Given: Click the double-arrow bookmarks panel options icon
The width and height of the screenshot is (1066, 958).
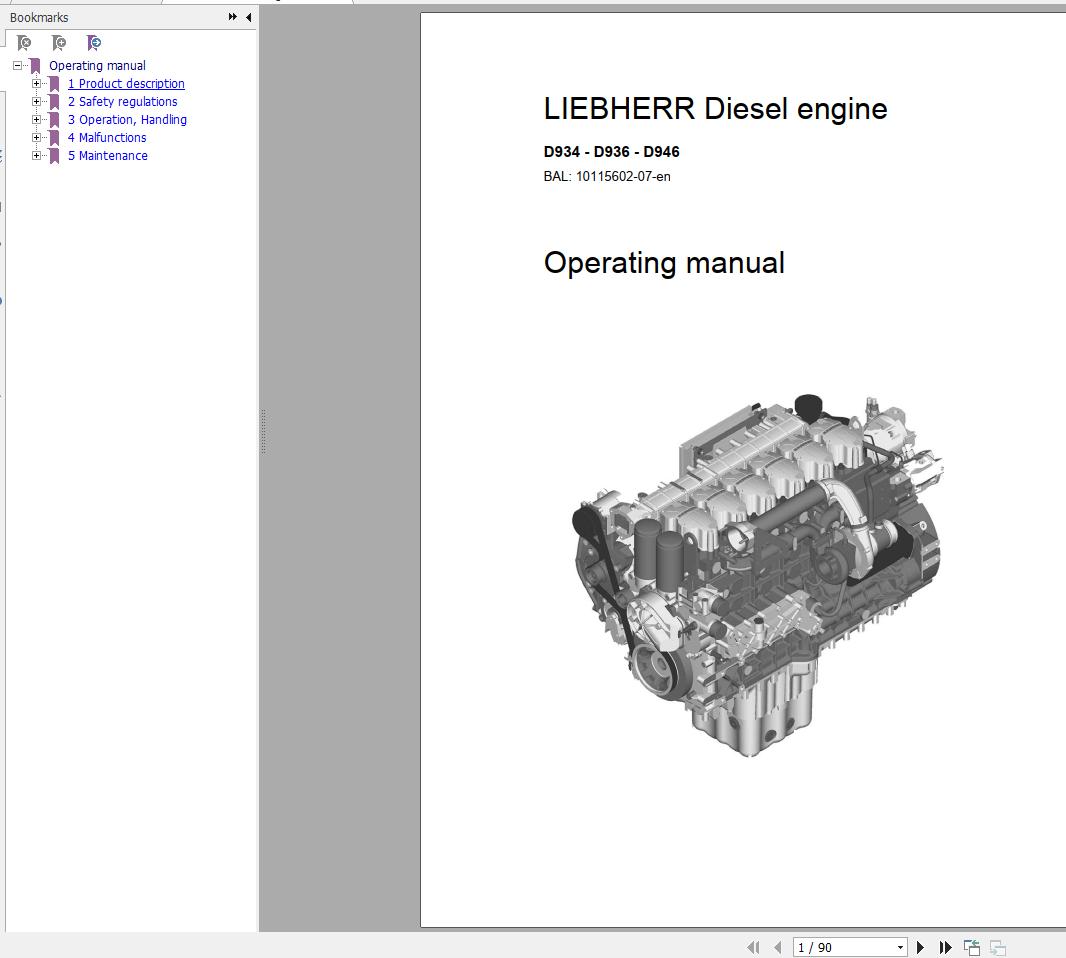Looking at the screenshot, I should tap(233, 17).
